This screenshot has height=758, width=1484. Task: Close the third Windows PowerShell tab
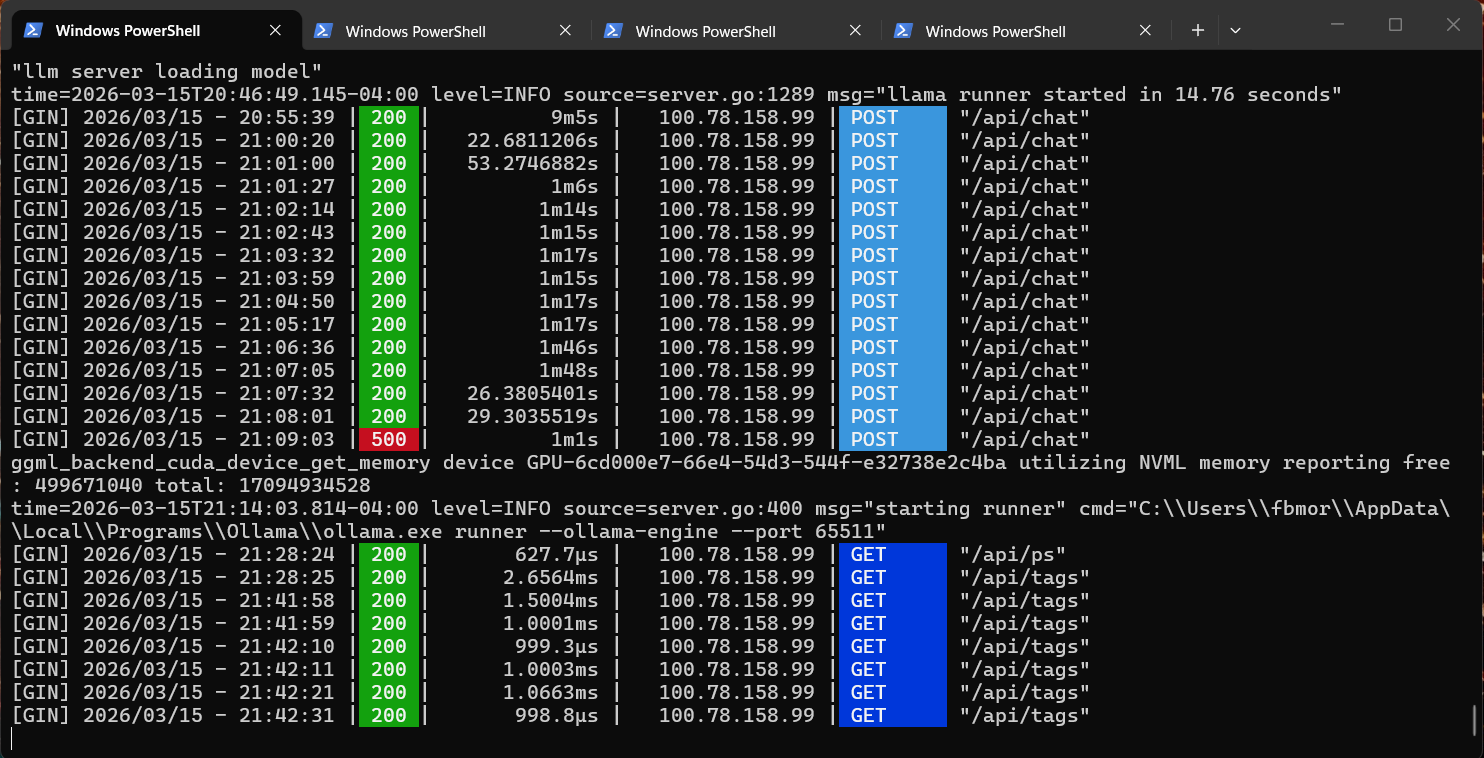point(856,31)
